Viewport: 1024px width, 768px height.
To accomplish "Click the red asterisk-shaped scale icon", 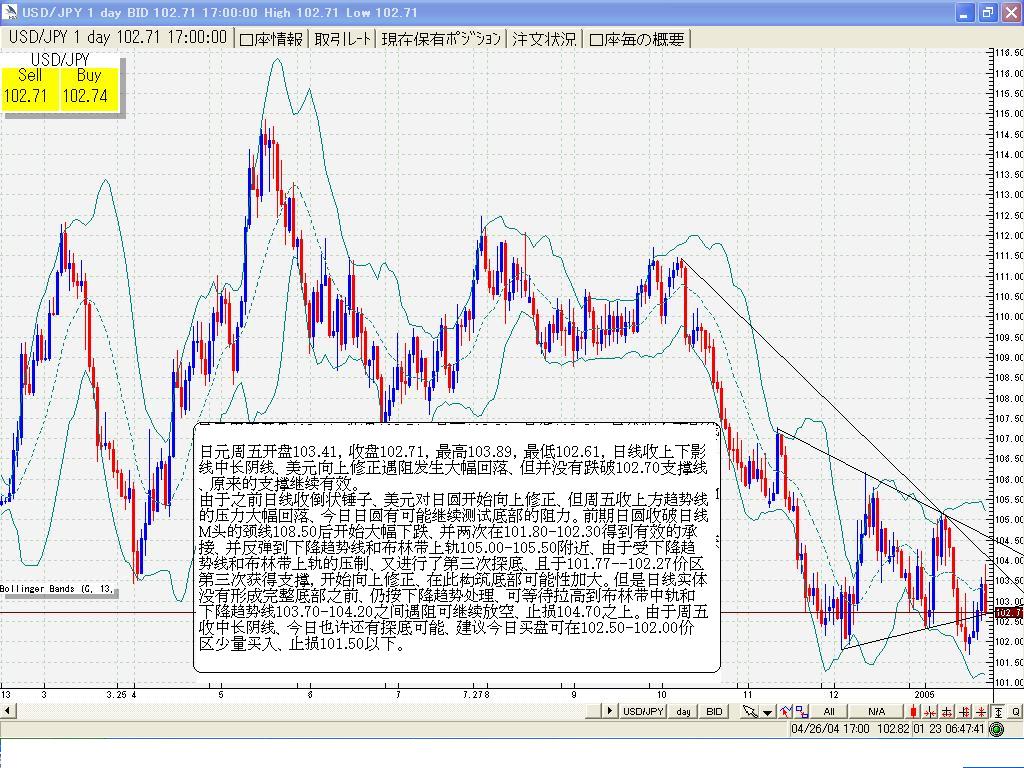I will coord(981,711).
